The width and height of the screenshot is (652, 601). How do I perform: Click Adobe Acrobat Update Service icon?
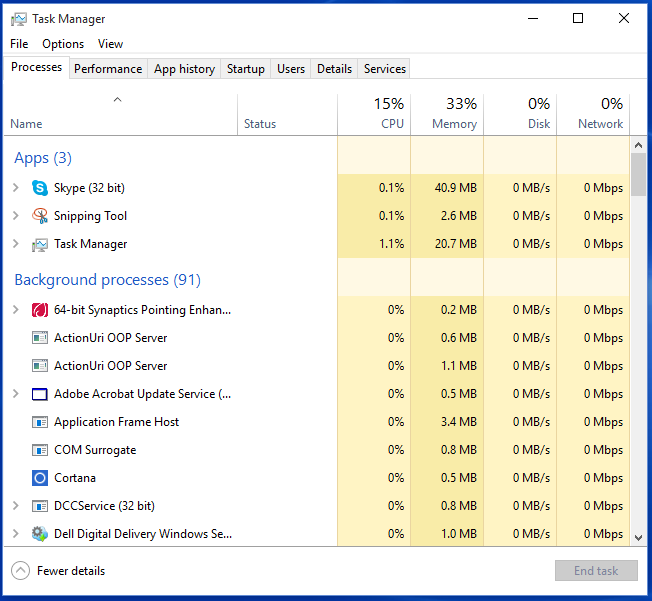(x=40, y=394)
